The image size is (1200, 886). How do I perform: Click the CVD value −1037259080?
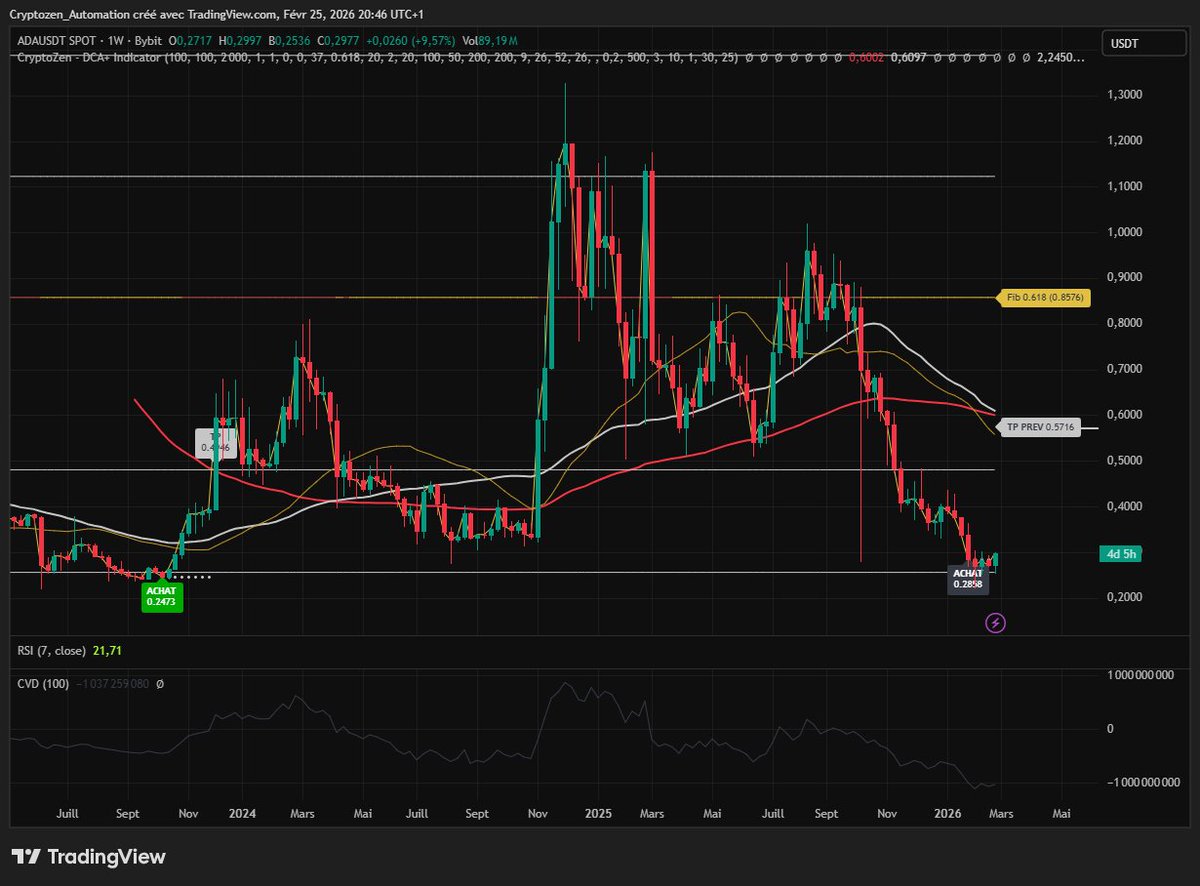coord(113,684)
